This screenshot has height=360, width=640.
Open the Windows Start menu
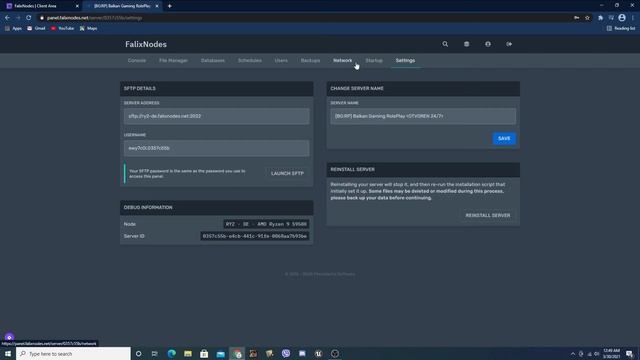tap(7, 353)
